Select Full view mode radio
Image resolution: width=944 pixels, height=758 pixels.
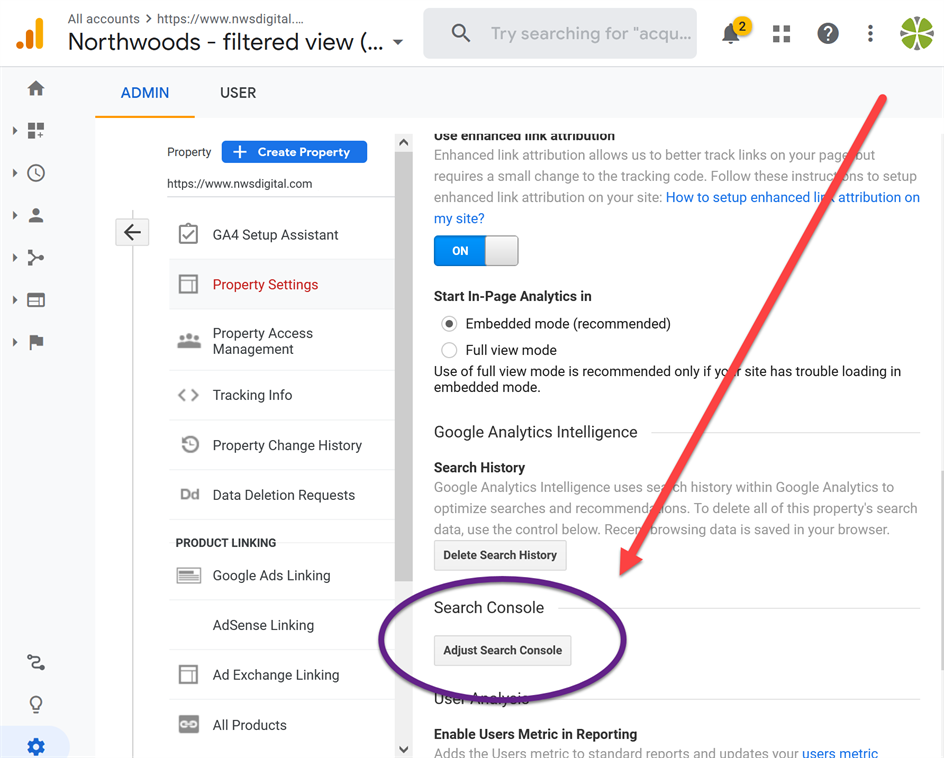pos(449,350)
